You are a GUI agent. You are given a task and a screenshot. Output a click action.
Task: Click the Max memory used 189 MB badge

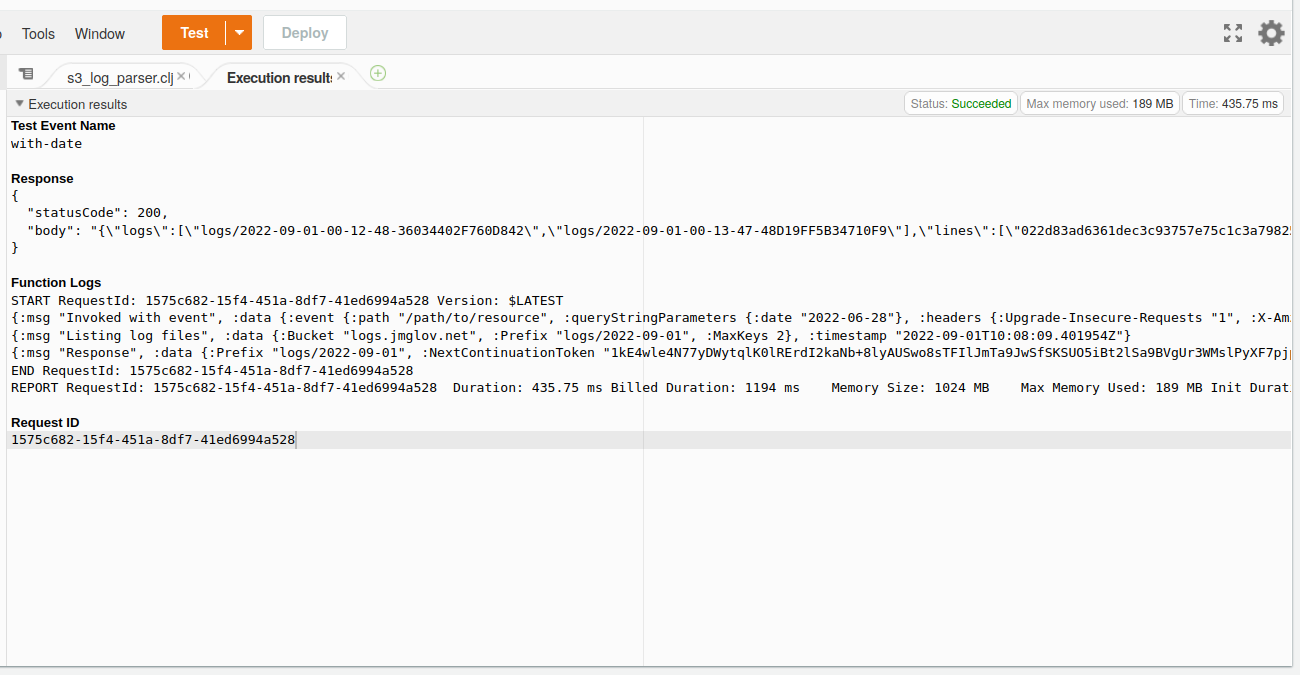pyautogui.click(x=1100, y=104)
